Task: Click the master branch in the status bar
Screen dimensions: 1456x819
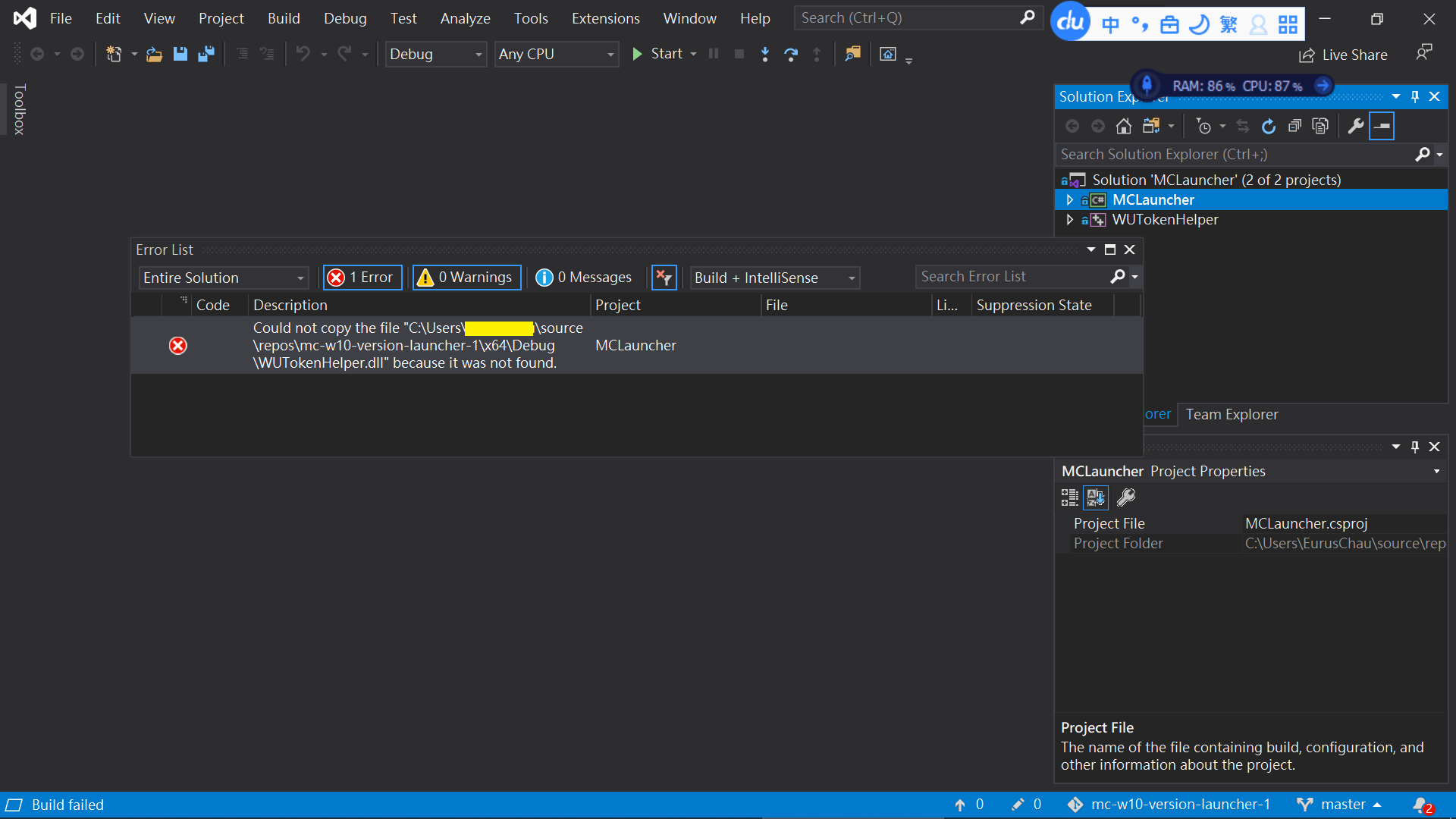Action: click(1346, 804)
